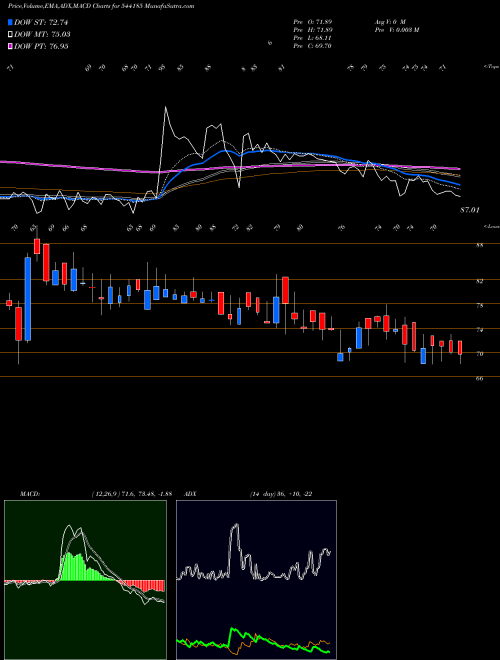
Task: Click the white price spike peak on EMA chart
Action: 165,107
